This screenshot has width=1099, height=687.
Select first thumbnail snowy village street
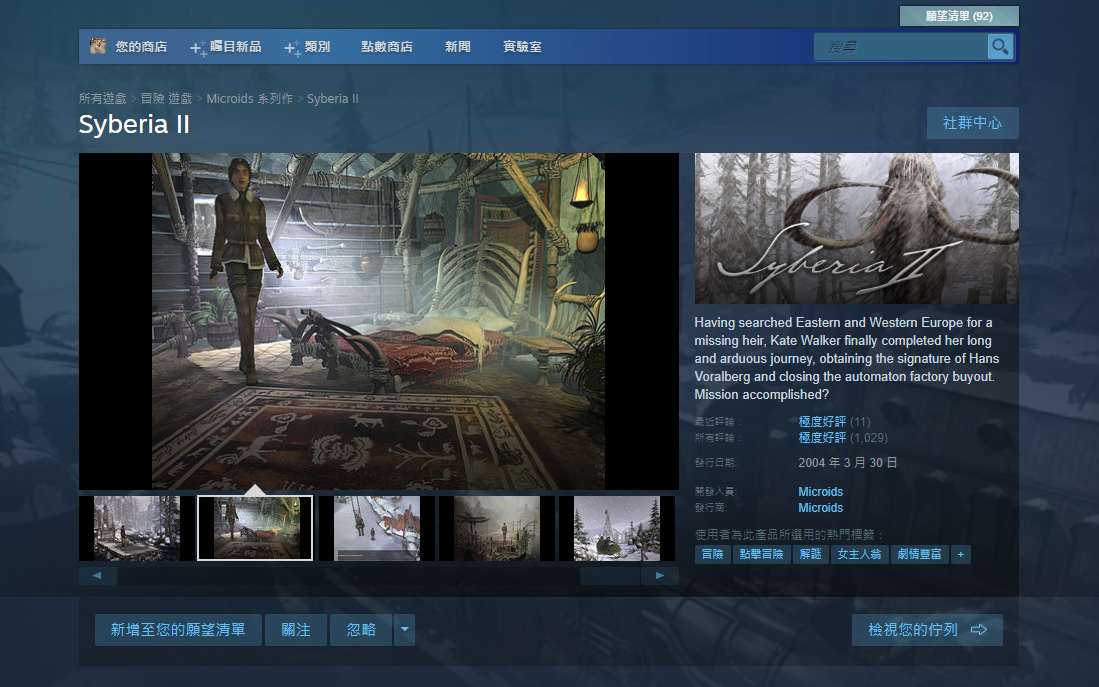pos(137,528)
